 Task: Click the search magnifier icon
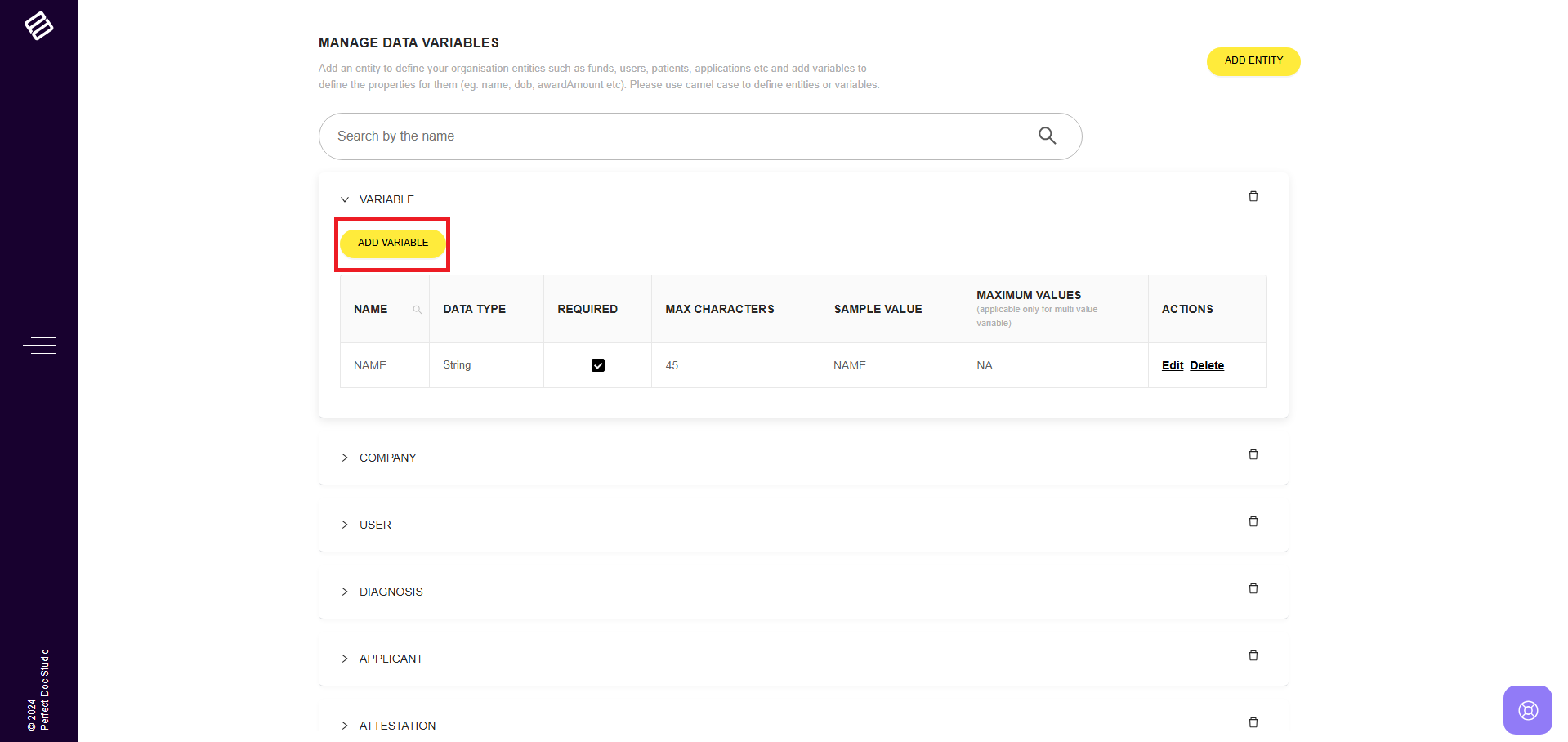(x=1047, y=136)
